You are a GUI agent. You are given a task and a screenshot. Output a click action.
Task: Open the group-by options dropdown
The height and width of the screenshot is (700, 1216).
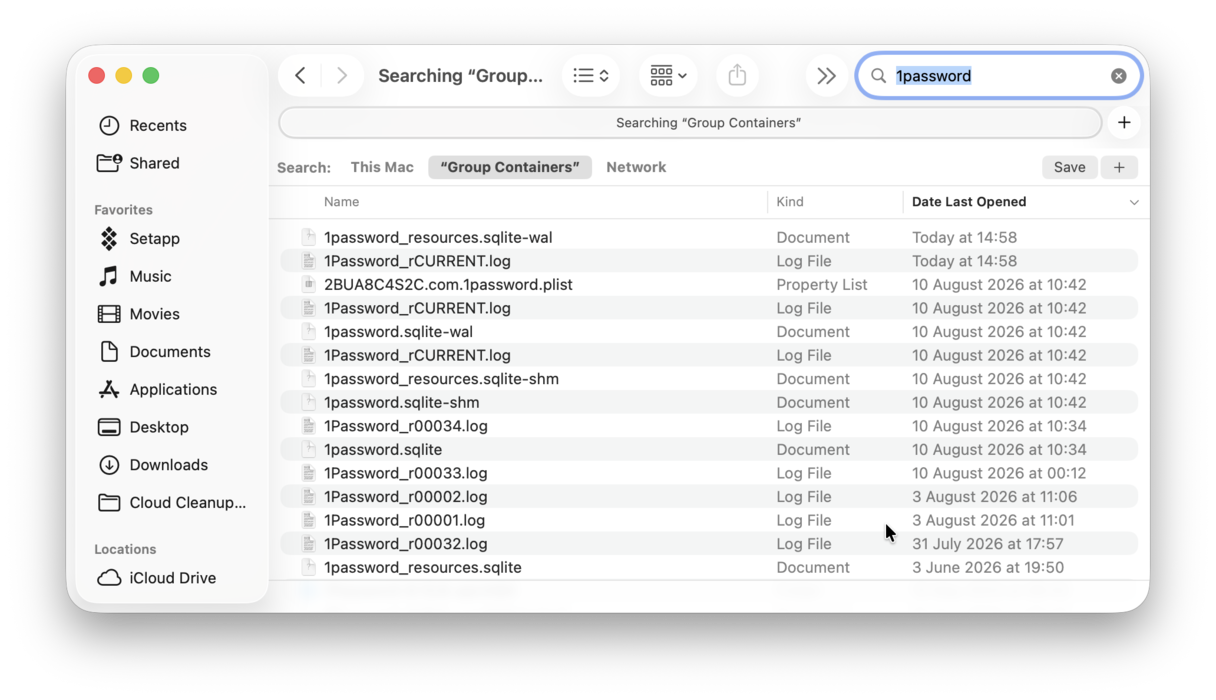(x=668, y=76)
